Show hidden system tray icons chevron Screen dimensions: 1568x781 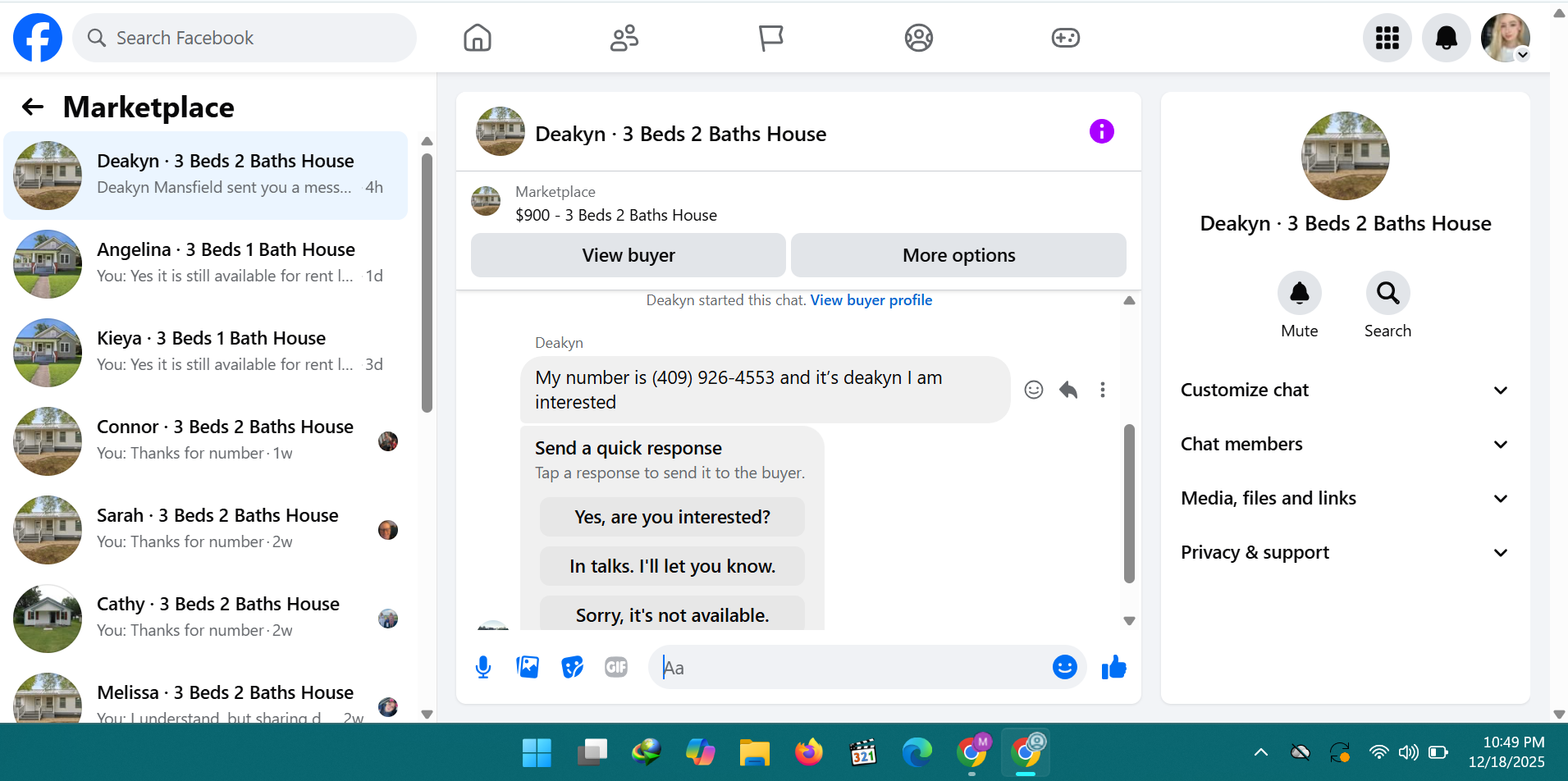pos(1261,752)
